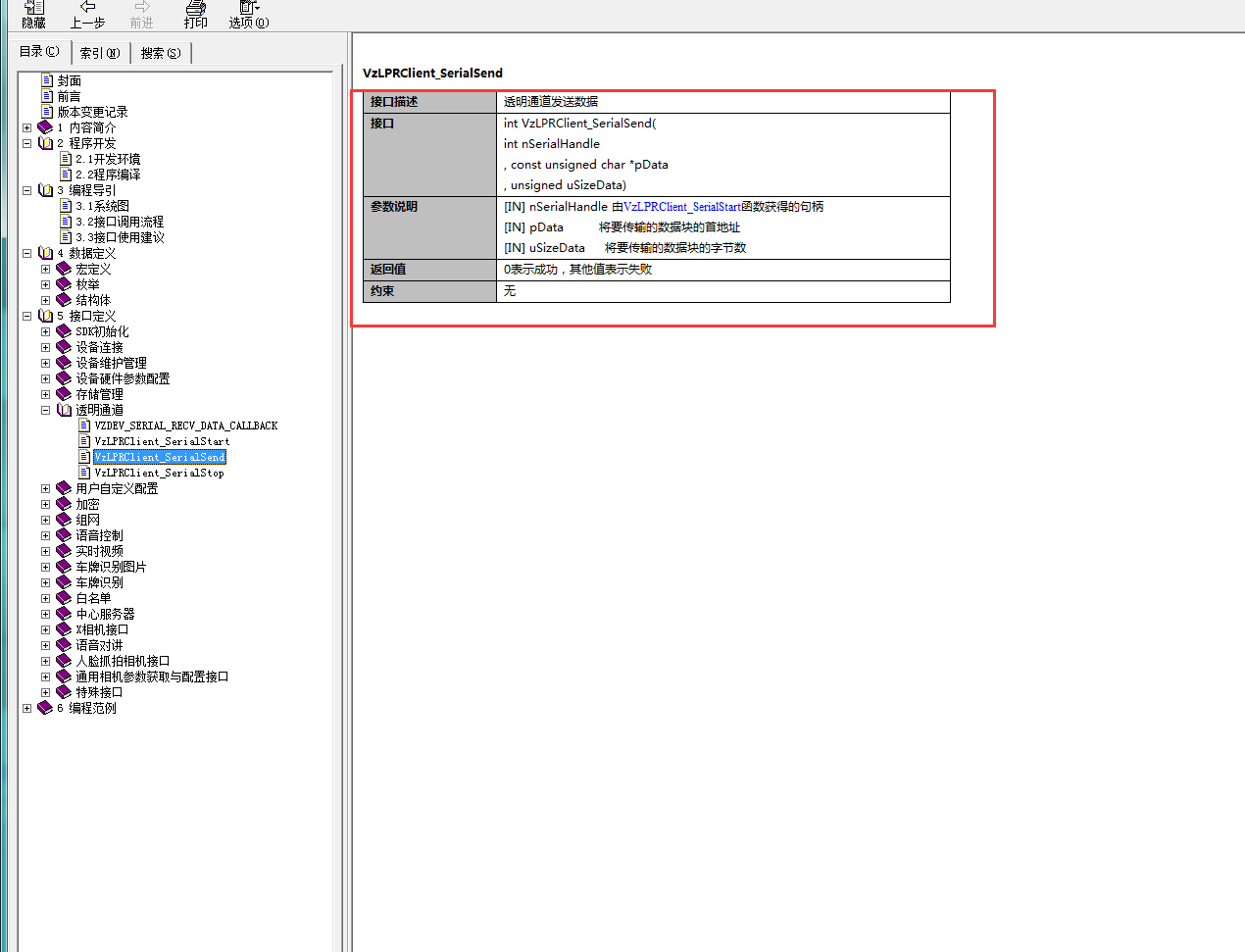Screen dimensions: 1245x952
Task: Click the book icon for 6 编程范例
Action: point(45,708)
